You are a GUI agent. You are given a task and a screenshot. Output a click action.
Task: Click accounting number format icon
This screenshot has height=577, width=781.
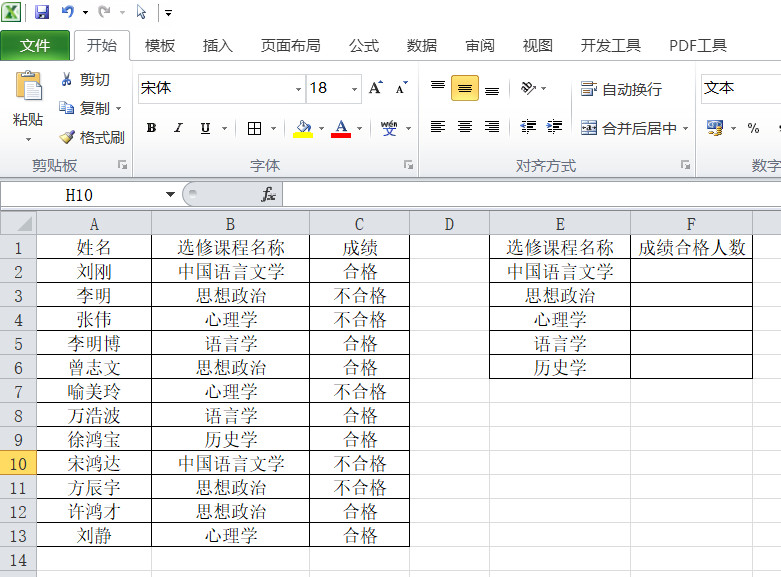(x=715, y=128)
